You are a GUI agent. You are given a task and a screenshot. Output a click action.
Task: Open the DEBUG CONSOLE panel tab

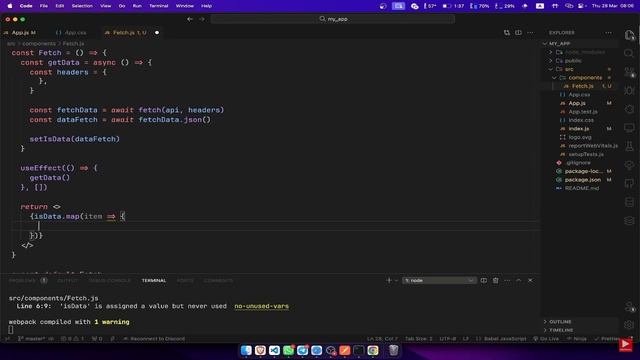(x=109, y=280)
